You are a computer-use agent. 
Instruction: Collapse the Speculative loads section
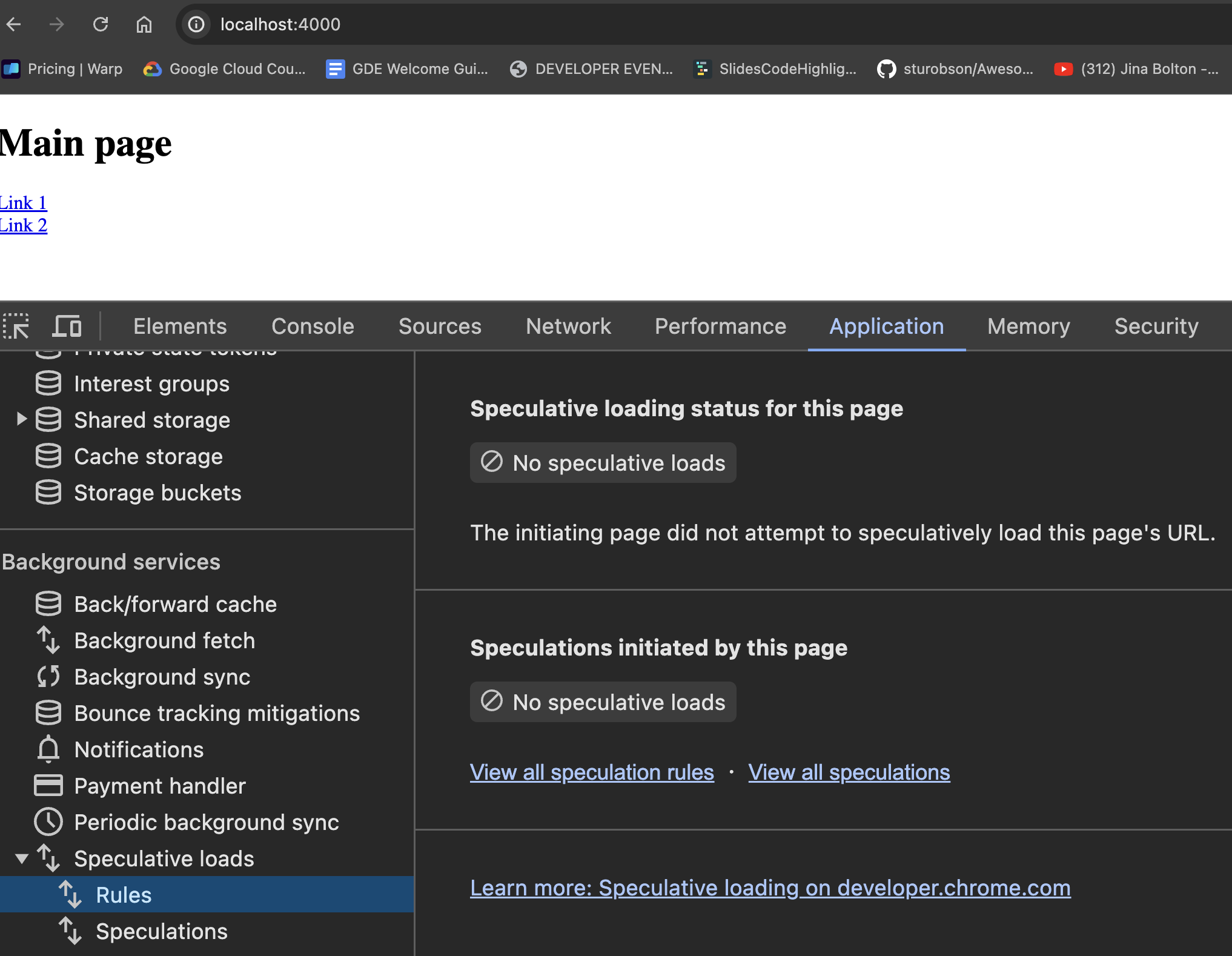coord(22,858)
